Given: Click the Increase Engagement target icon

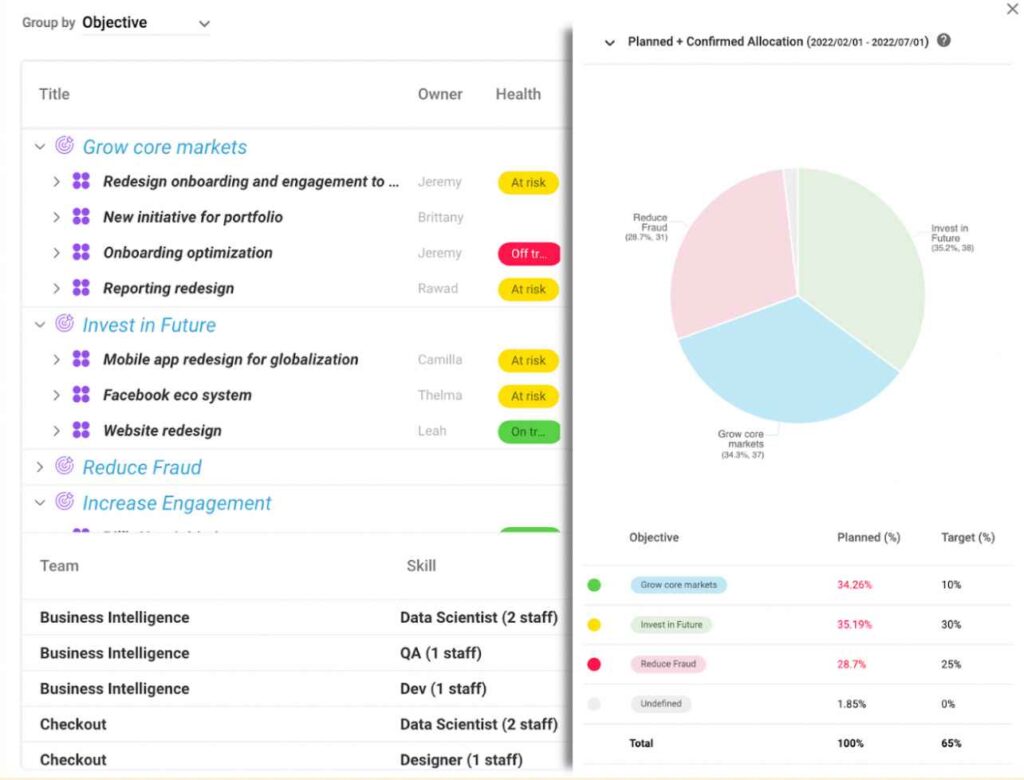Looking at the screenshot, I should 65,502.
